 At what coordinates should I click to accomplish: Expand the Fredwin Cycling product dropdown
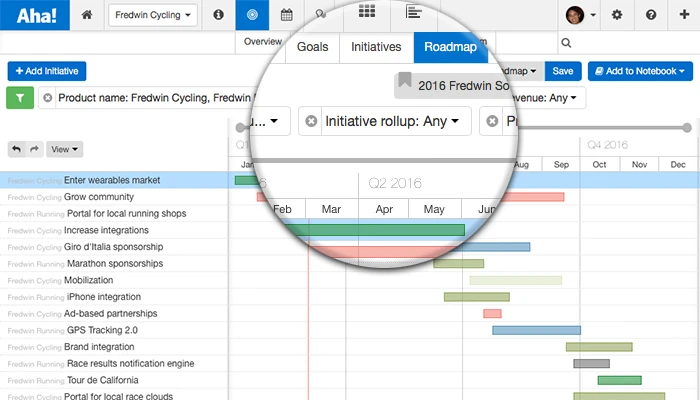153,15
